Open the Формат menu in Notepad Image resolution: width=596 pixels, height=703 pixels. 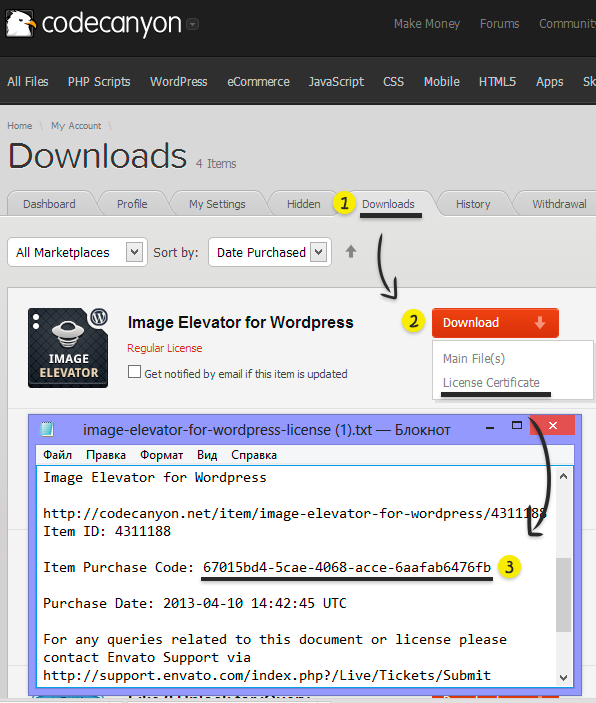(x=161, y=455)
